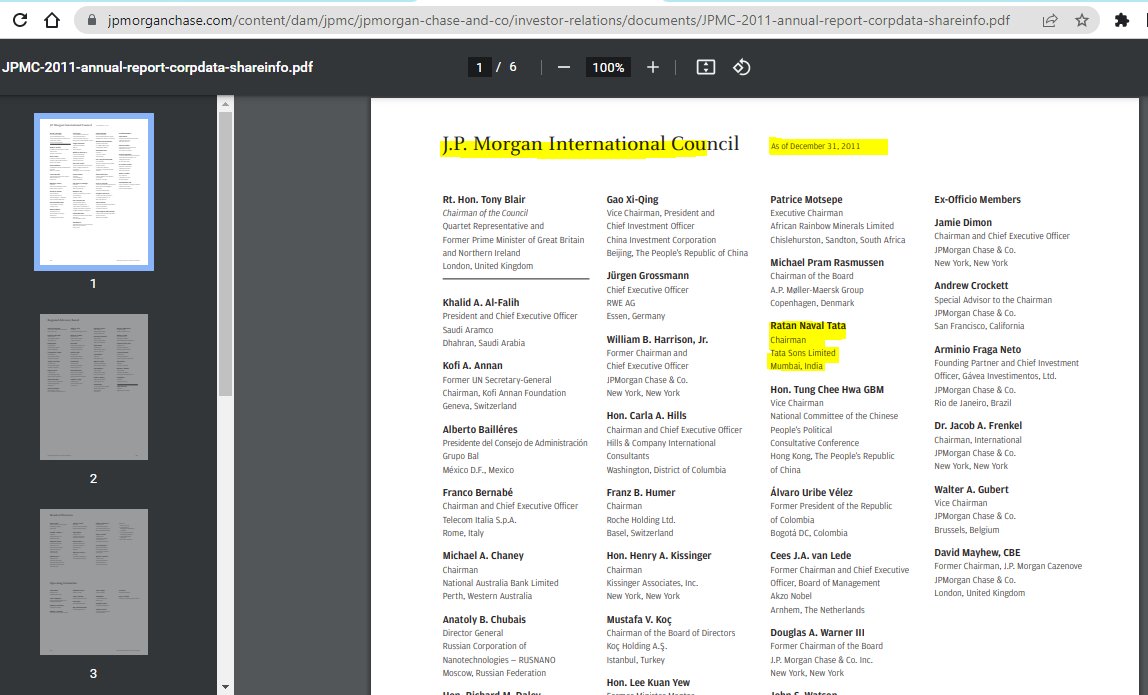Click the name Franco Bernabé
The image size is (1148, 695).
coord(477,492)
